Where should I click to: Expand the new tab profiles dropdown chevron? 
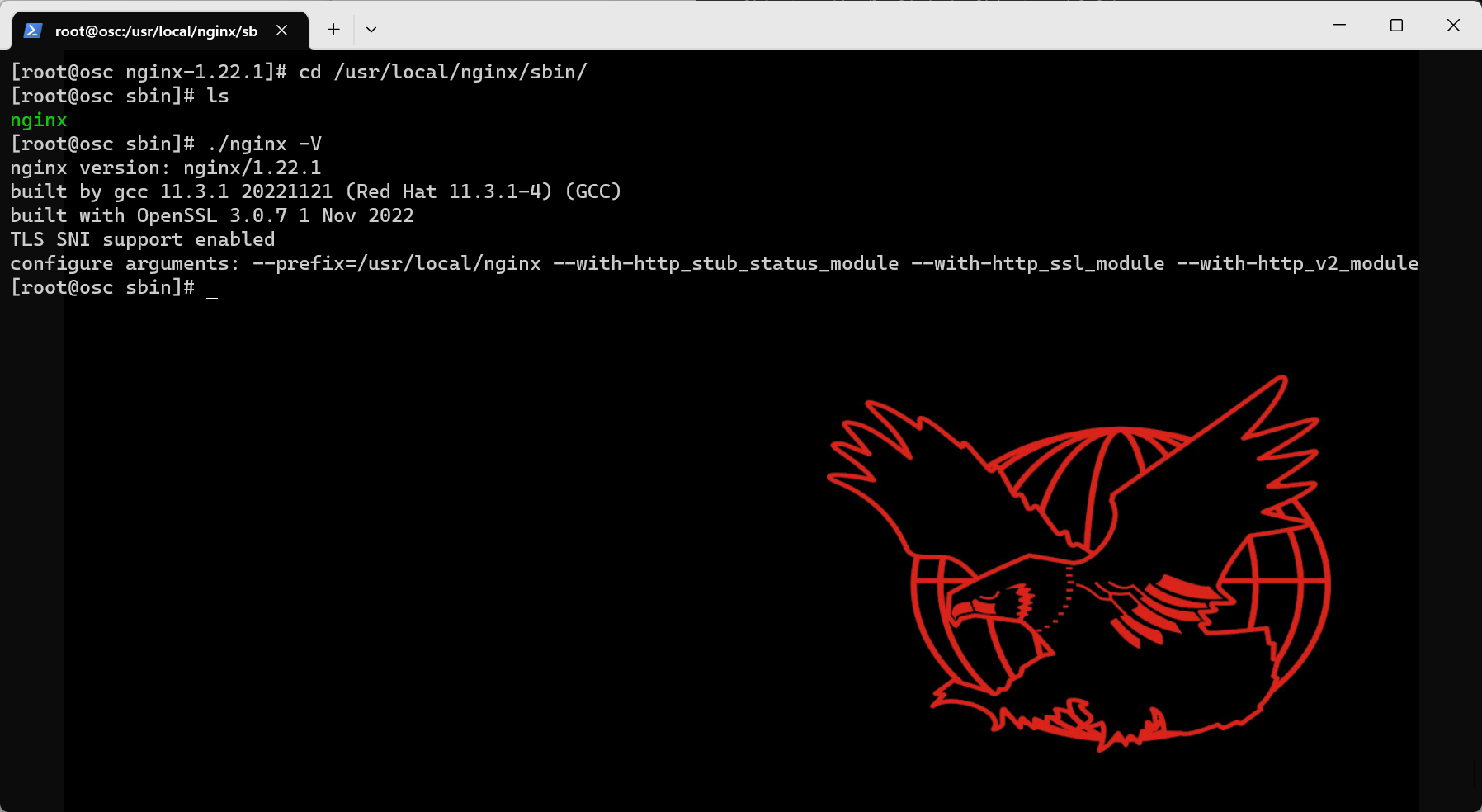click(x=371, y=30)
